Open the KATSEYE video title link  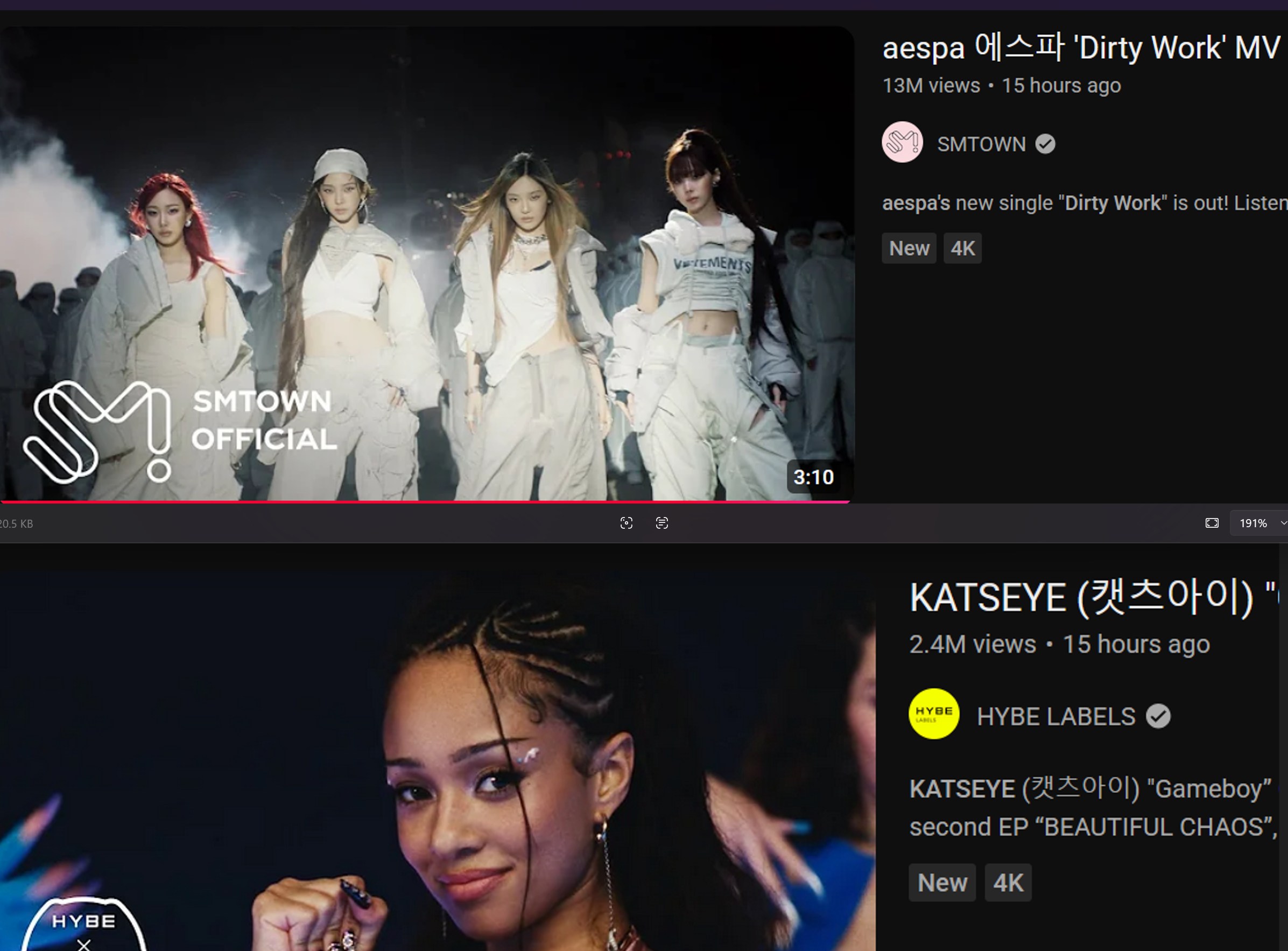1094,598
